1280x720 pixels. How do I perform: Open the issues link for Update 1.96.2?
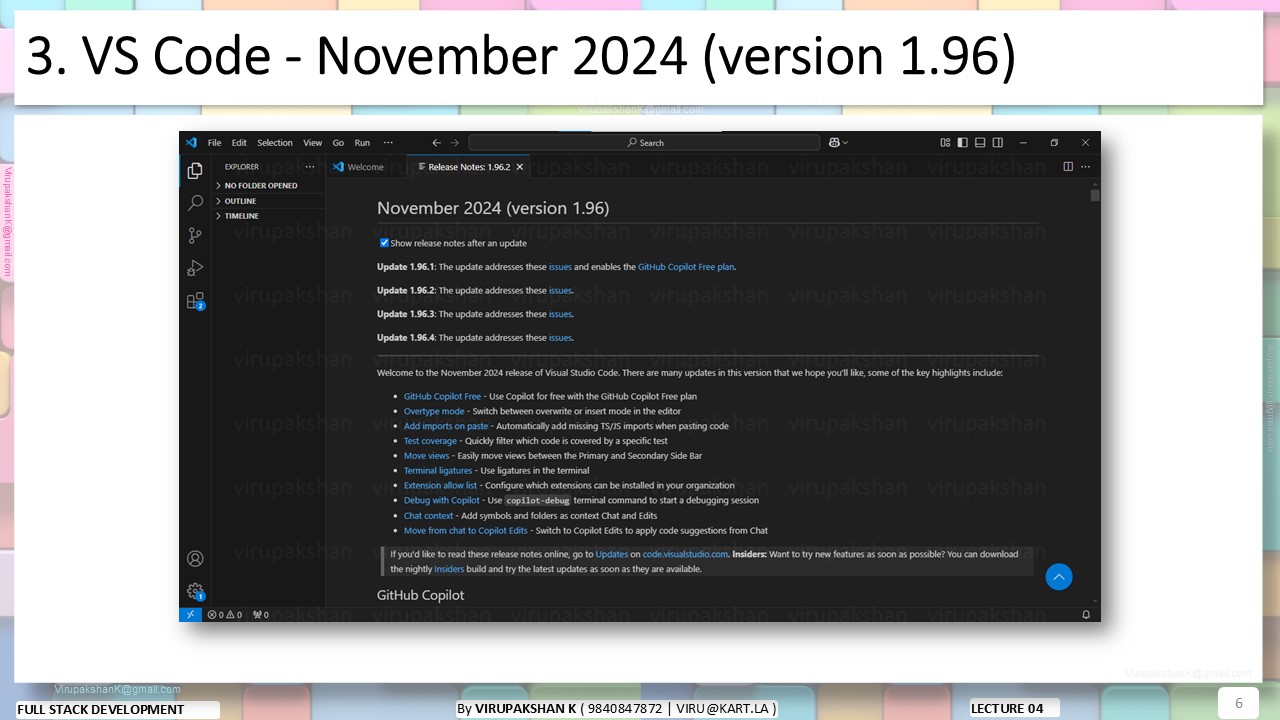pyautogui.click(x=560, y=290)
